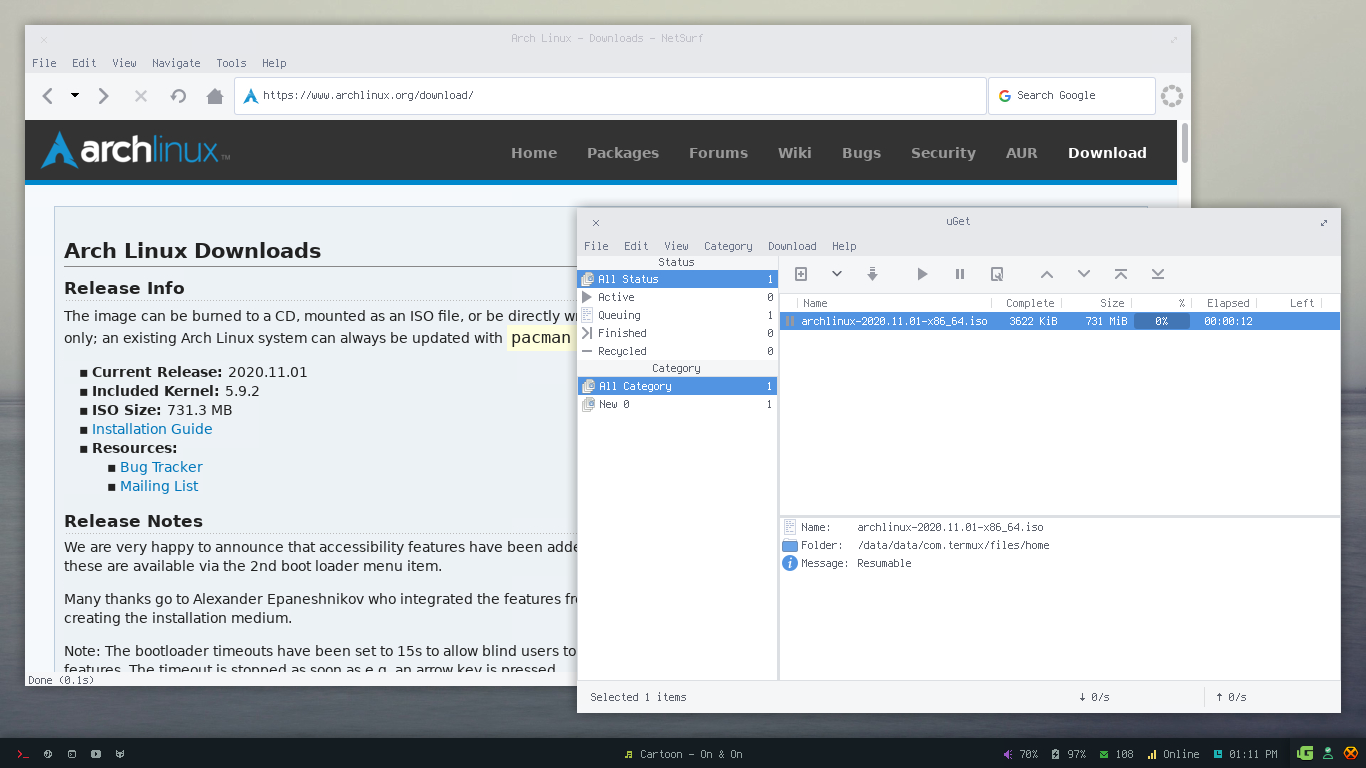Move download down with the down-arrow icon
Viewport: 1366px width, 768px height.
point(1084,274)
